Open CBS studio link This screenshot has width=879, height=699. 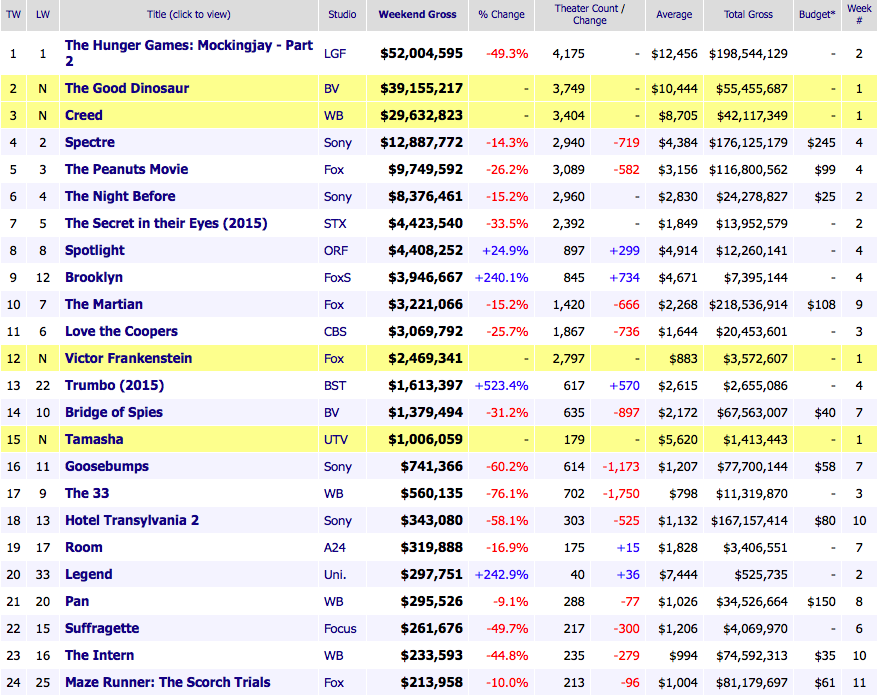coord(335,332)
